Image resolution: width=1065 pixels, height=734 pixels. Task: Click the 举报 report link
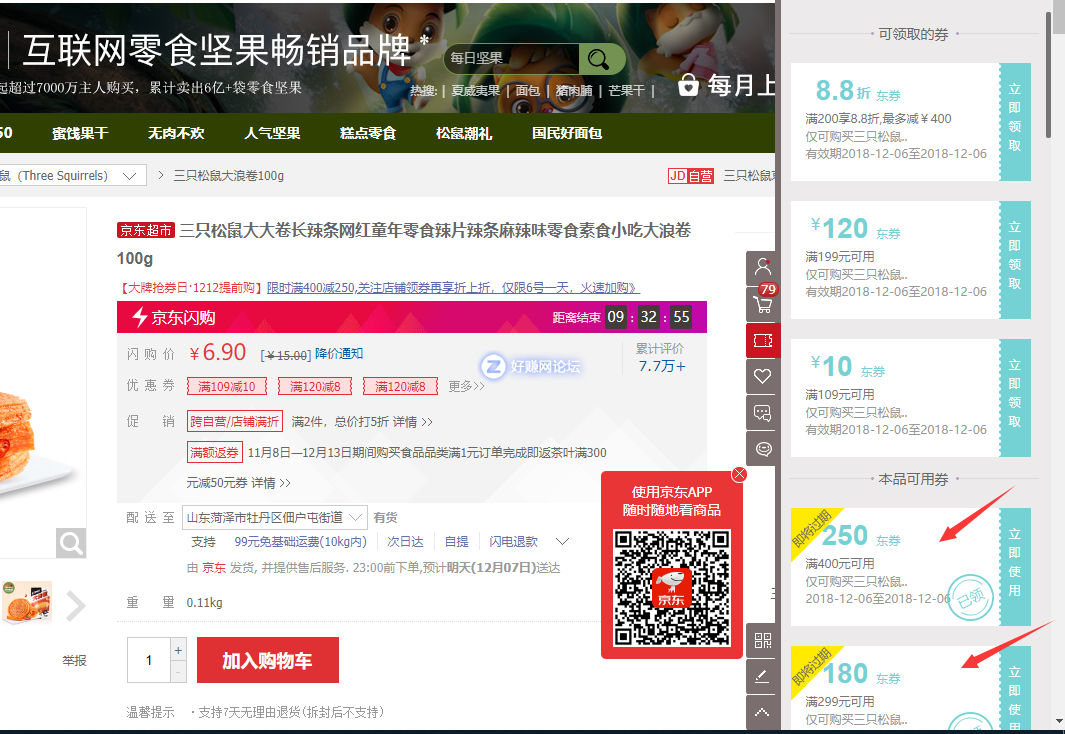(x=74, y=661)
